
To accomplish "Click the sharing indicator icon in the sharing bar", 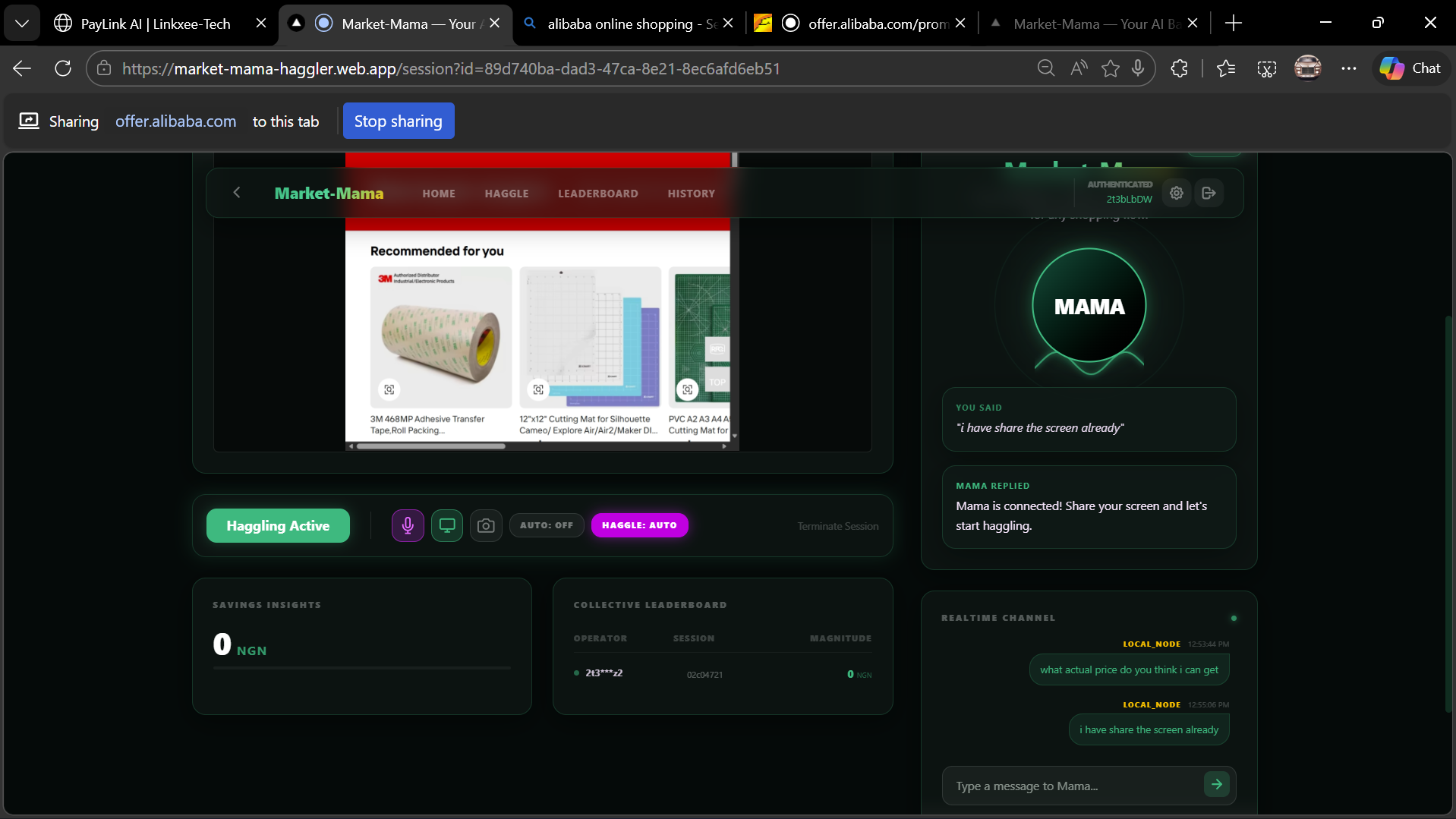I will tap(29, 121).
